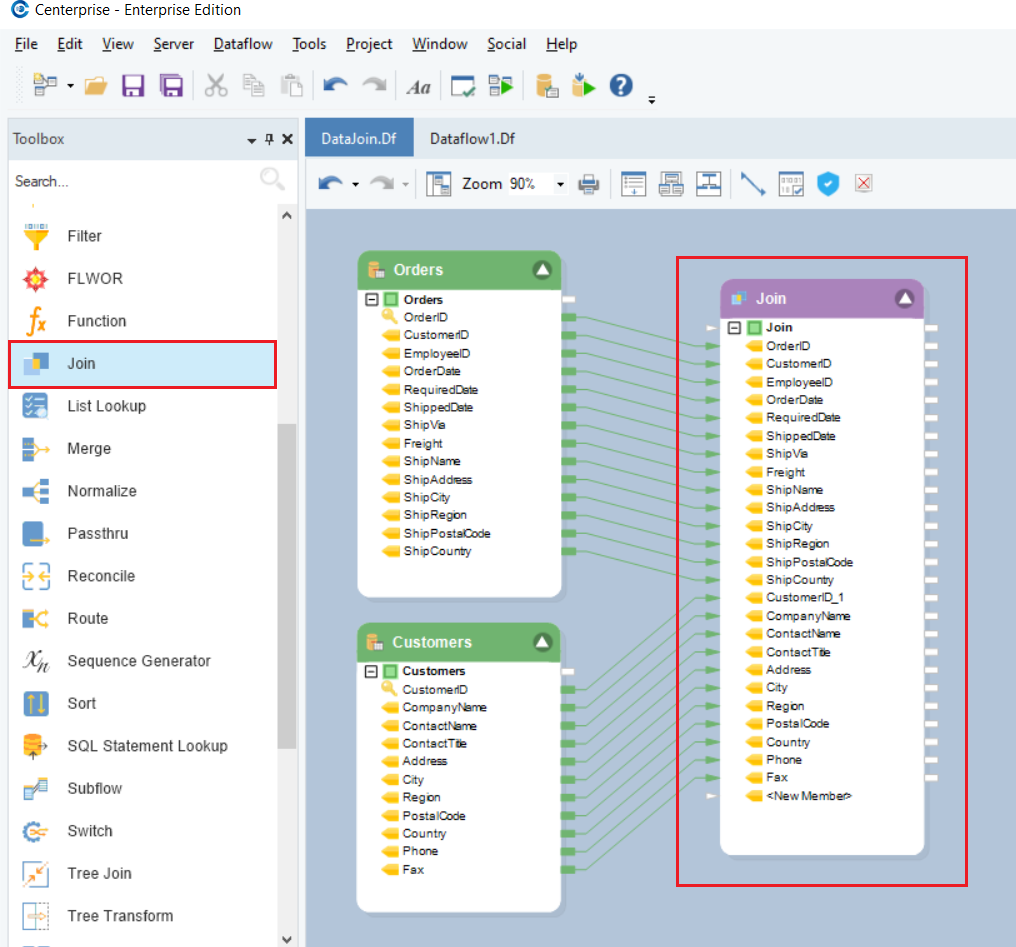Click the Save All icon
The image size is (1016, 947).
tap(171, 85)
